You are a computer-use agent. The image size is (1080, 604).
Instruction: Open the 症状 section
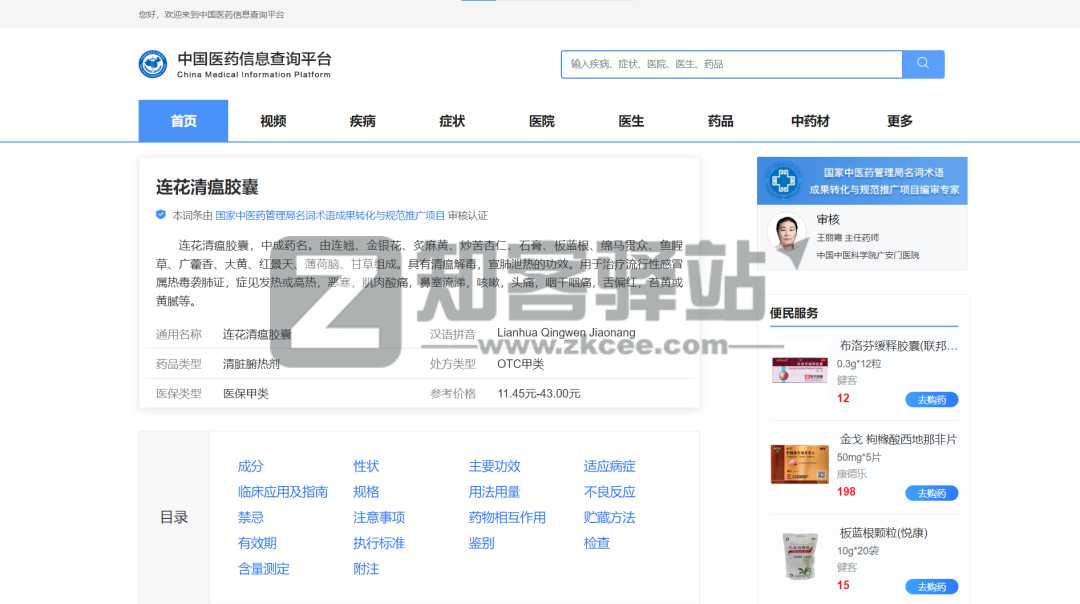451,120
